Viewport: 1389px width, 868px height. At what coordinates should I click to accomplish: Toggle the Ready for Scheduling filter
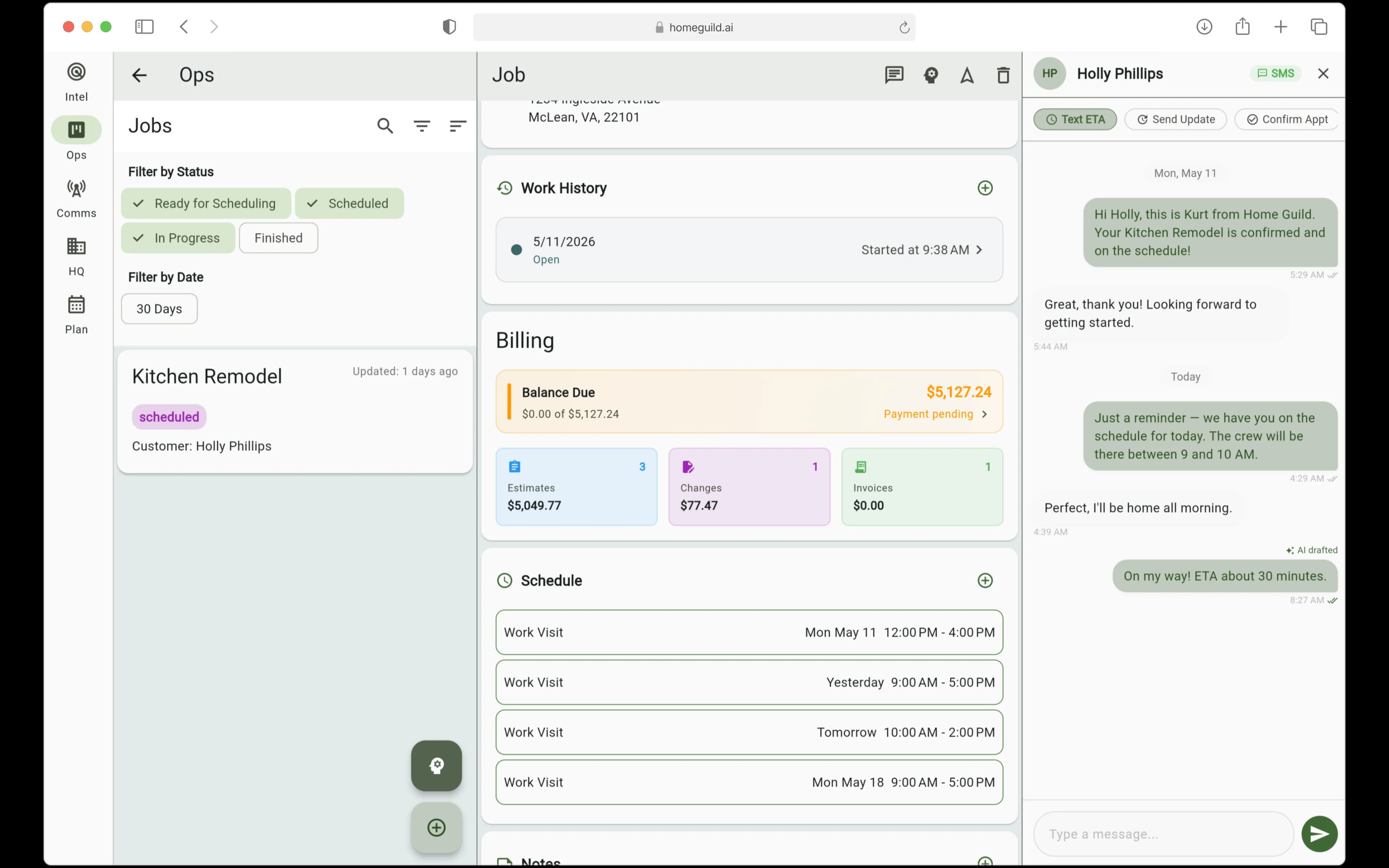click(x=206, y=203)
